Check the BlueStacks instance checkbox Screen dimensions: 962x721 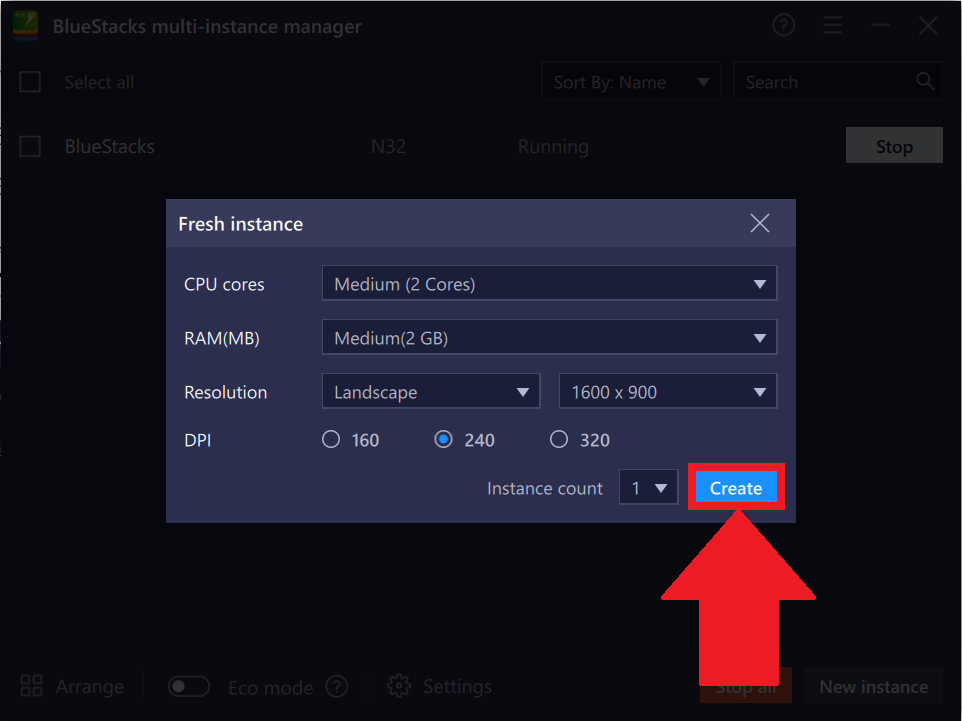tap(30, 146)
